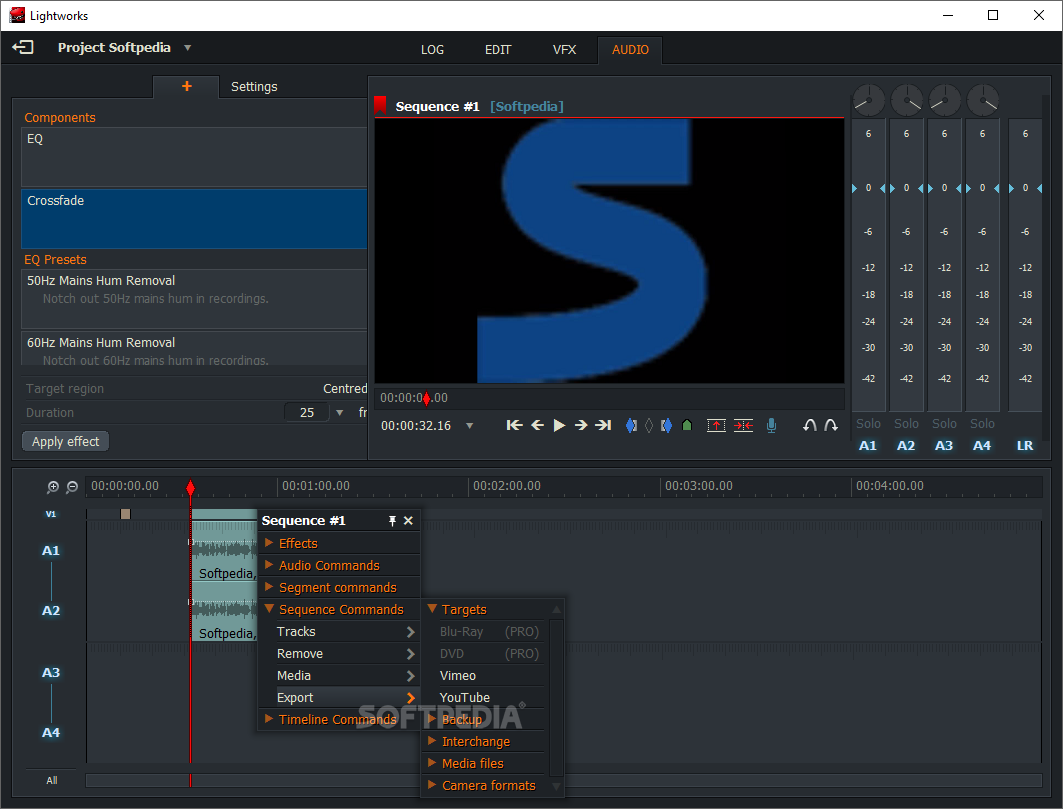Open the Project Softpedia dropdown
Viewport: 1063px width, 809px height.
[x=188, y=47]
